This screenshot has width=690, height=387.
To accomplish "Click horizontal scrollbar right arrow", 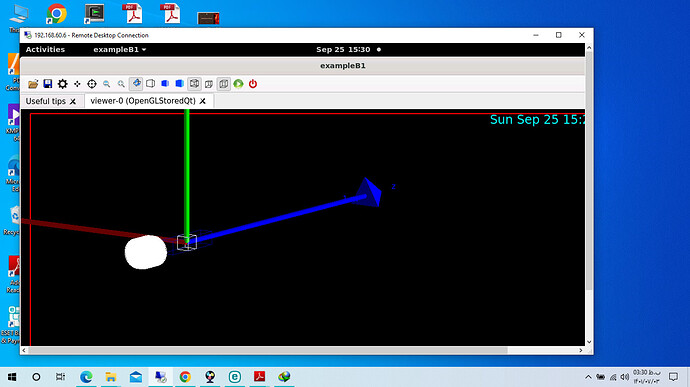I will [x=581, y=350].
